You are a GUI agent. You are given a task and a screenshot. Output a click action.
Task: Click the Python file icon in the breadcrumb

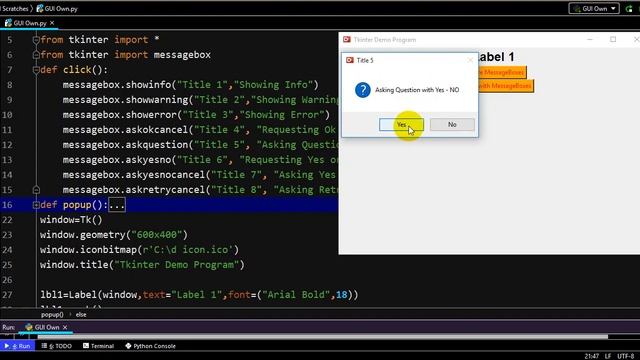[x=40, y=9]
